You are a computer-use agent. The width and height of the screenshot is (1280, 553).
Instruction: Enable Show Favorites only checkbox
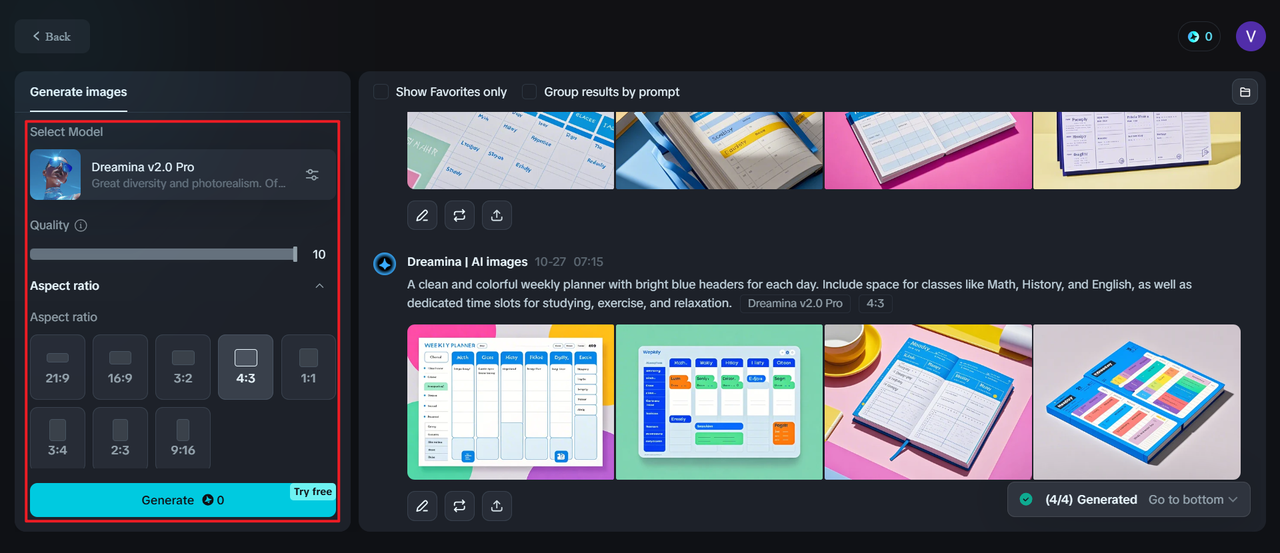click(381, 92)
